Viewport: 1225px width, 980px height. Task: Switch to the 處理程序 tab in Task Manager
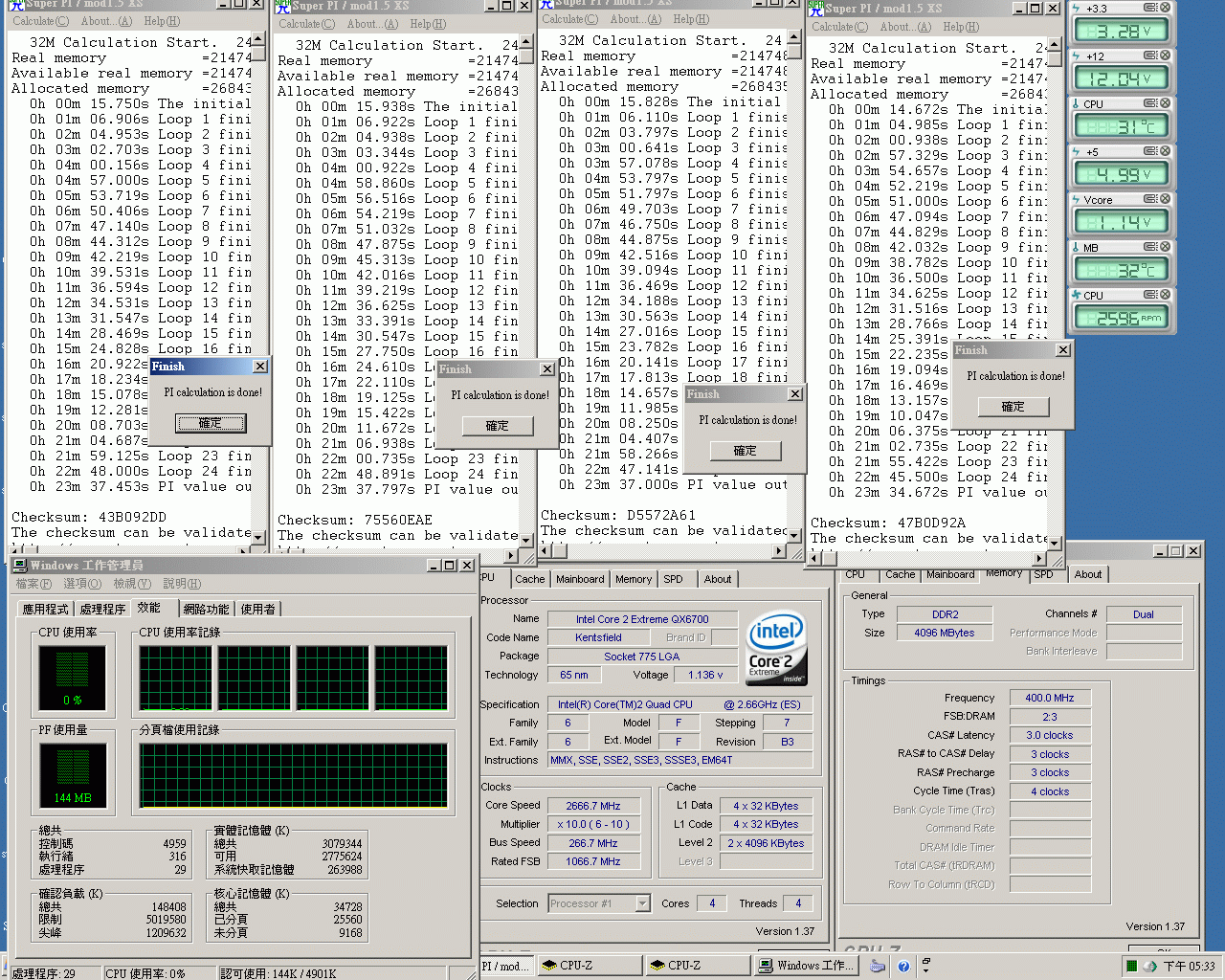pos(102,609)
